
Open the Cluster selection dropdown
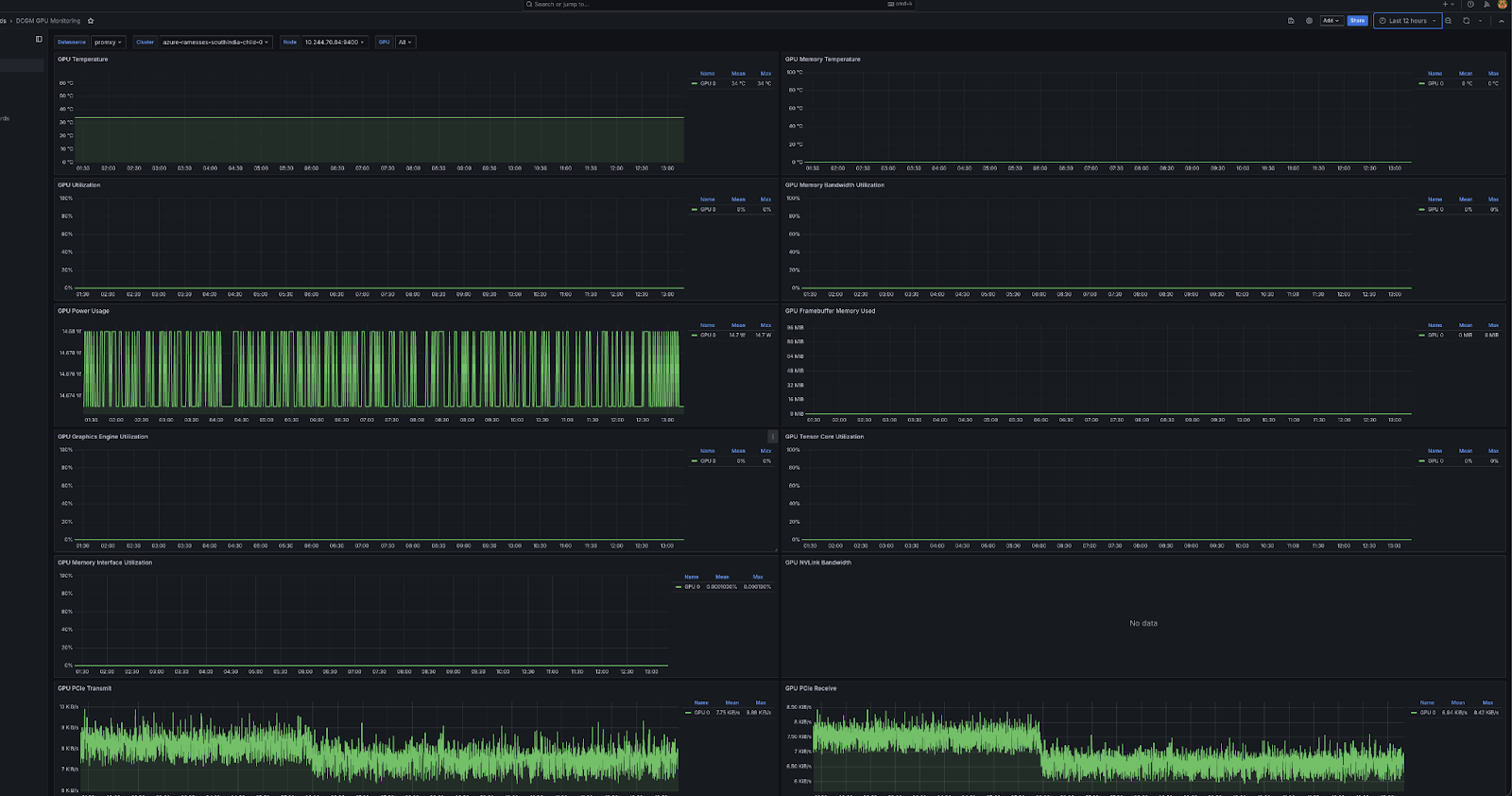click(215, 43)
